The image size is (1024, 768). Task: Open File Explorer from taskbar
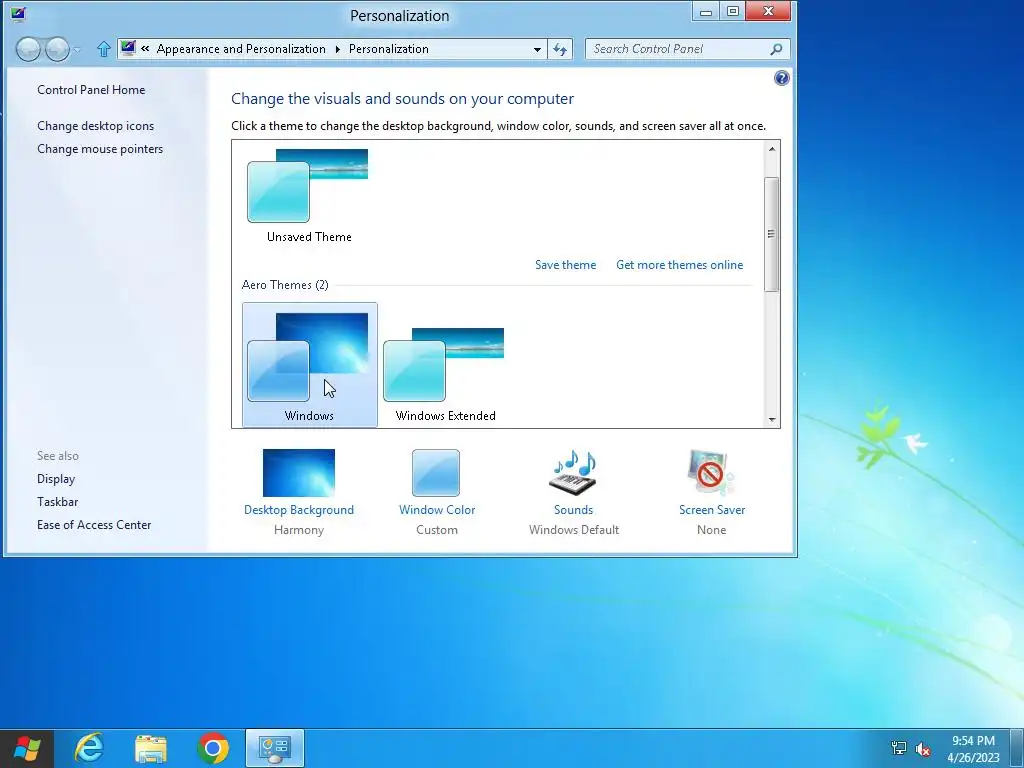[151, 749]
